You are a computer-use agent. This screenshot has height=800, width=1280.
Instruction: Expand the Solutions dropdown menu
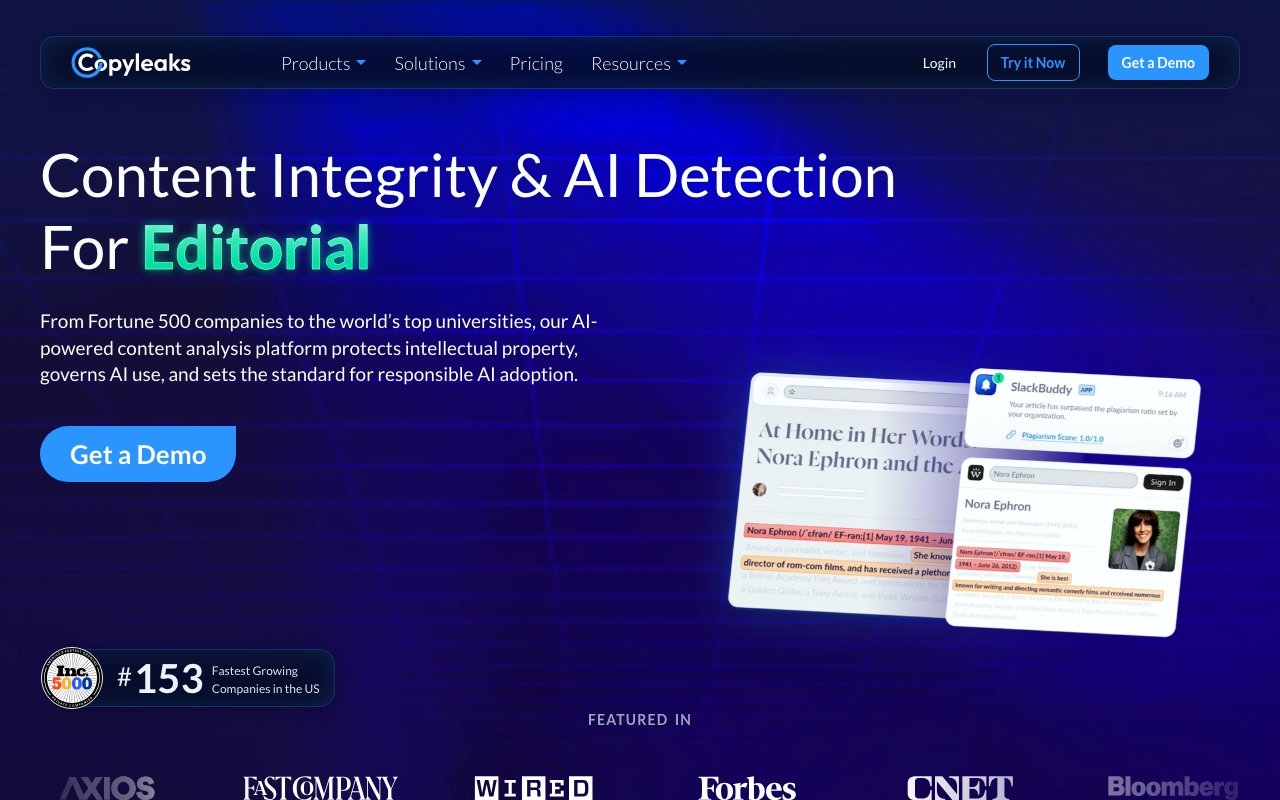click(x=437, y=63)
